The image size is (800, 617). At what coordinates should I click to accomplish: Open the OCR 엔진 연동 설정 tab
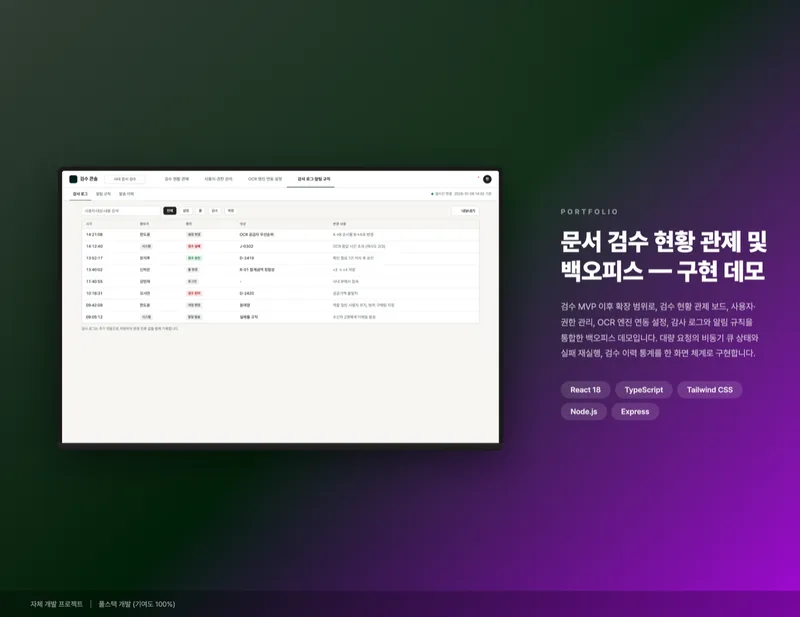click(x=265, y=179)
